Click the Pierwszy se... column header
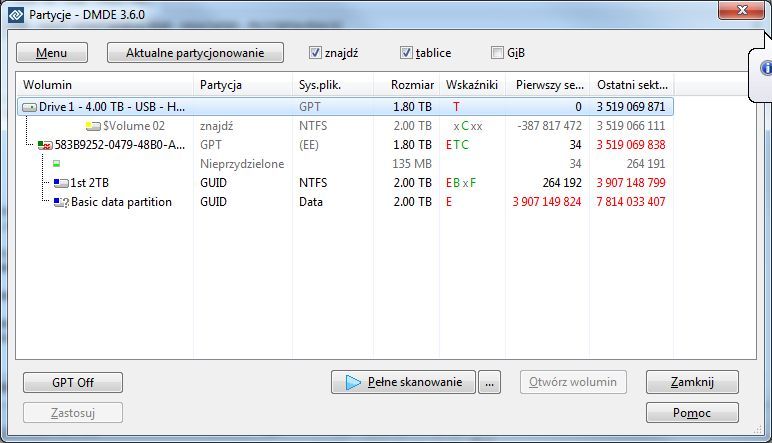772x443 pixels. [x=547, y=85]
